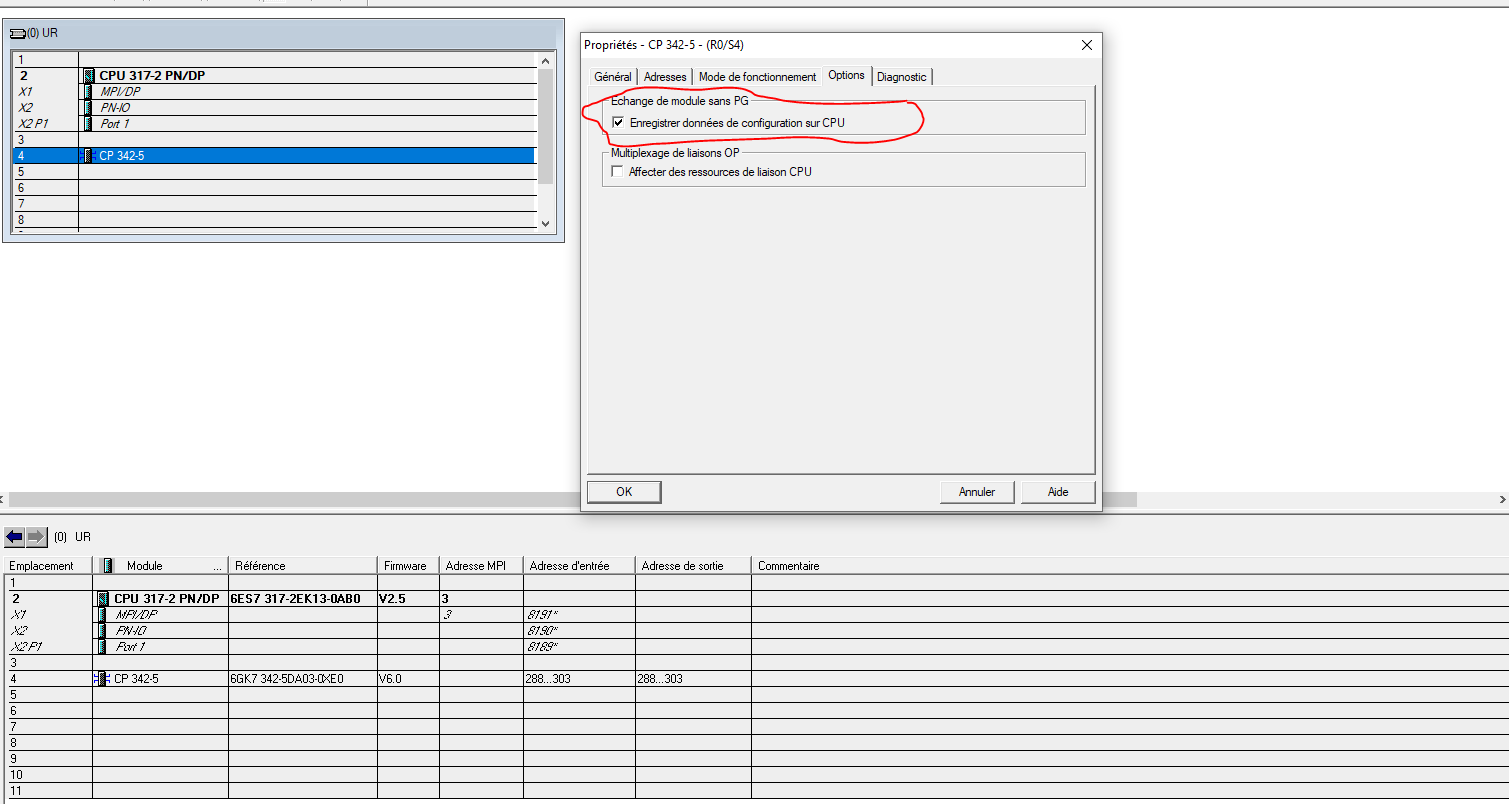Open the Adresses tab
Screen dimensions: 1509x804
(x=665, y=77)
